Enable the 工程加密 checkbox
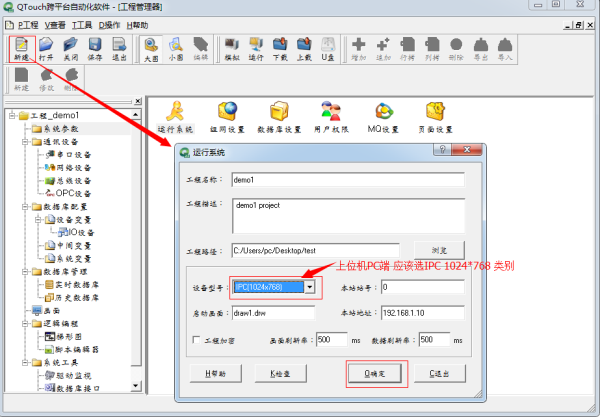The width and height of the screenshot is (600, 417). pyautogui.click(x=197, y=340)
